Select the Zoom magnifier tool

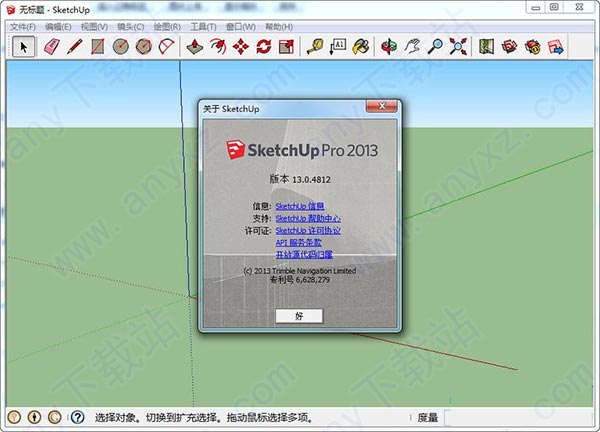coord(435,47)
